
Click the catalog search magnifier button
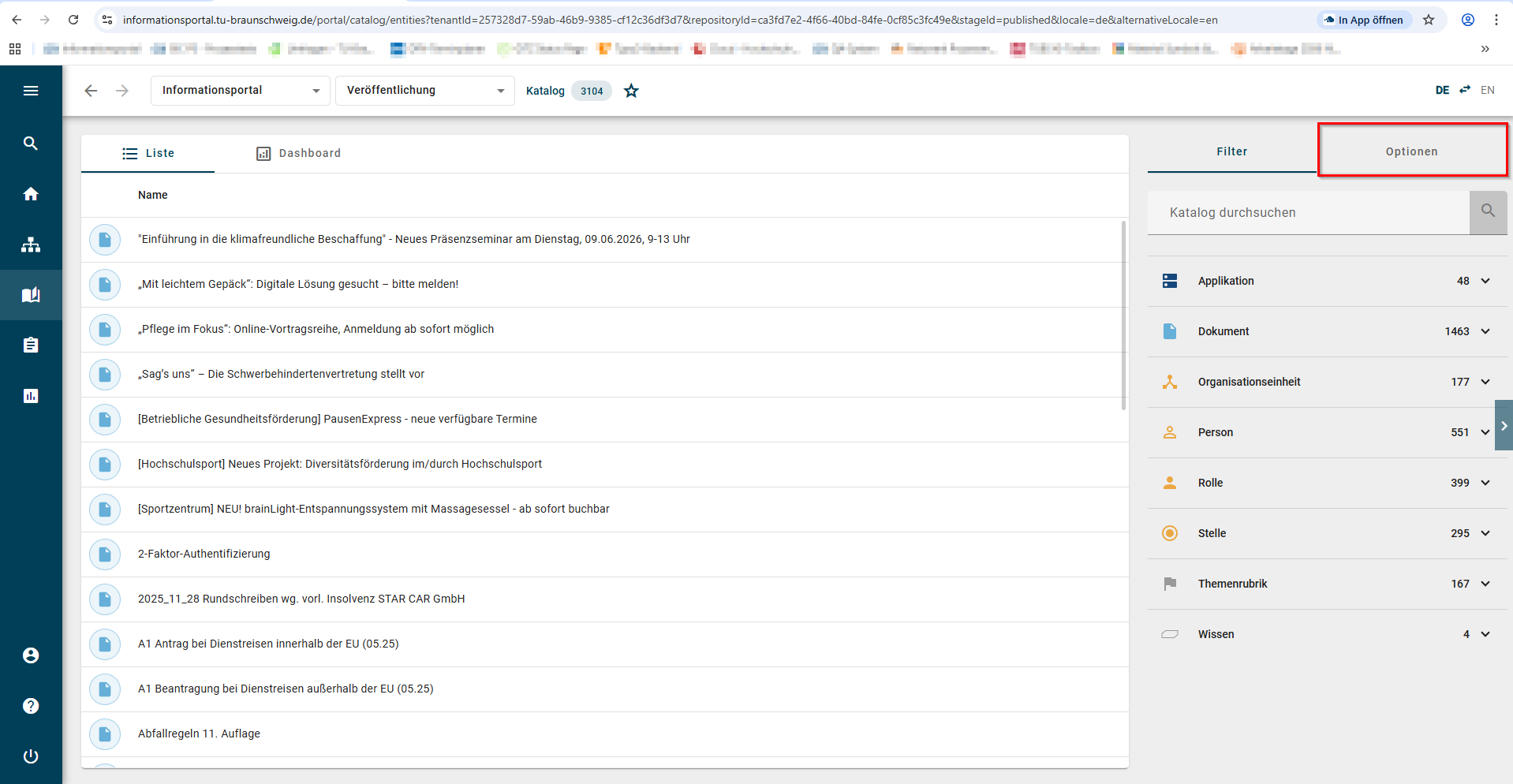(x=1488, y=211)
